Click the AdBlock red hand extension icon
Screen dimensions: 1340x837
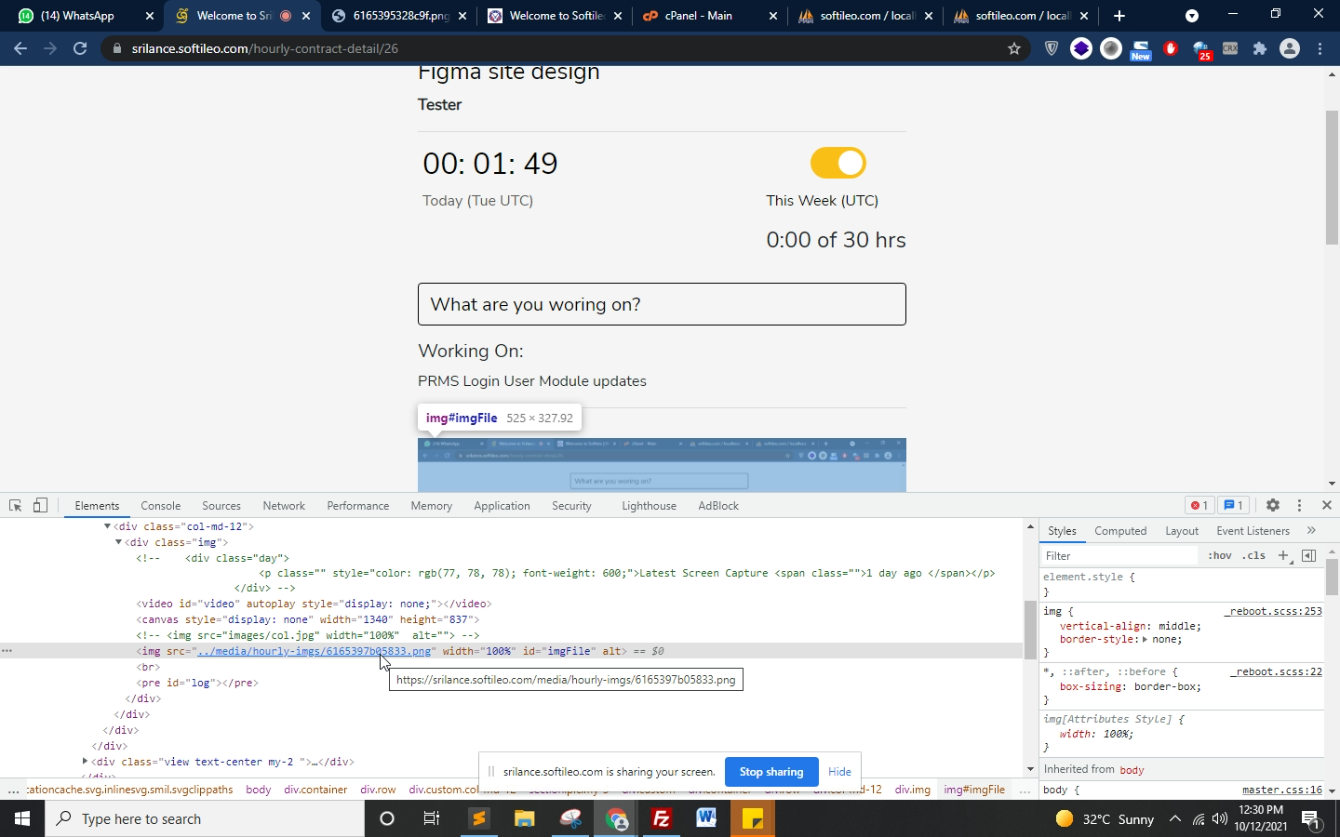pos(1171,48)
